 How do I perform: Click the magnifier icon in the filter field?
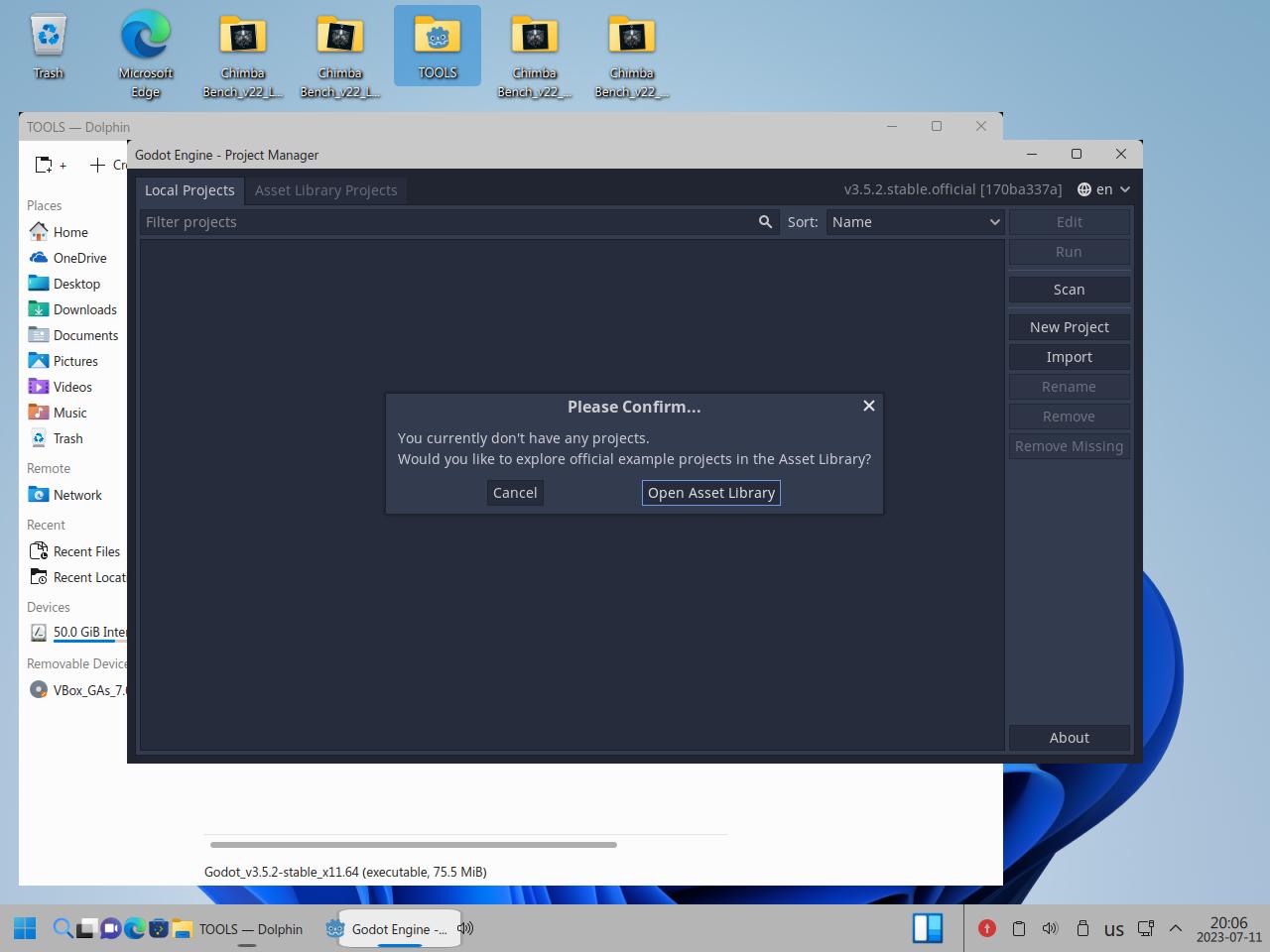[x=765, y=222]
